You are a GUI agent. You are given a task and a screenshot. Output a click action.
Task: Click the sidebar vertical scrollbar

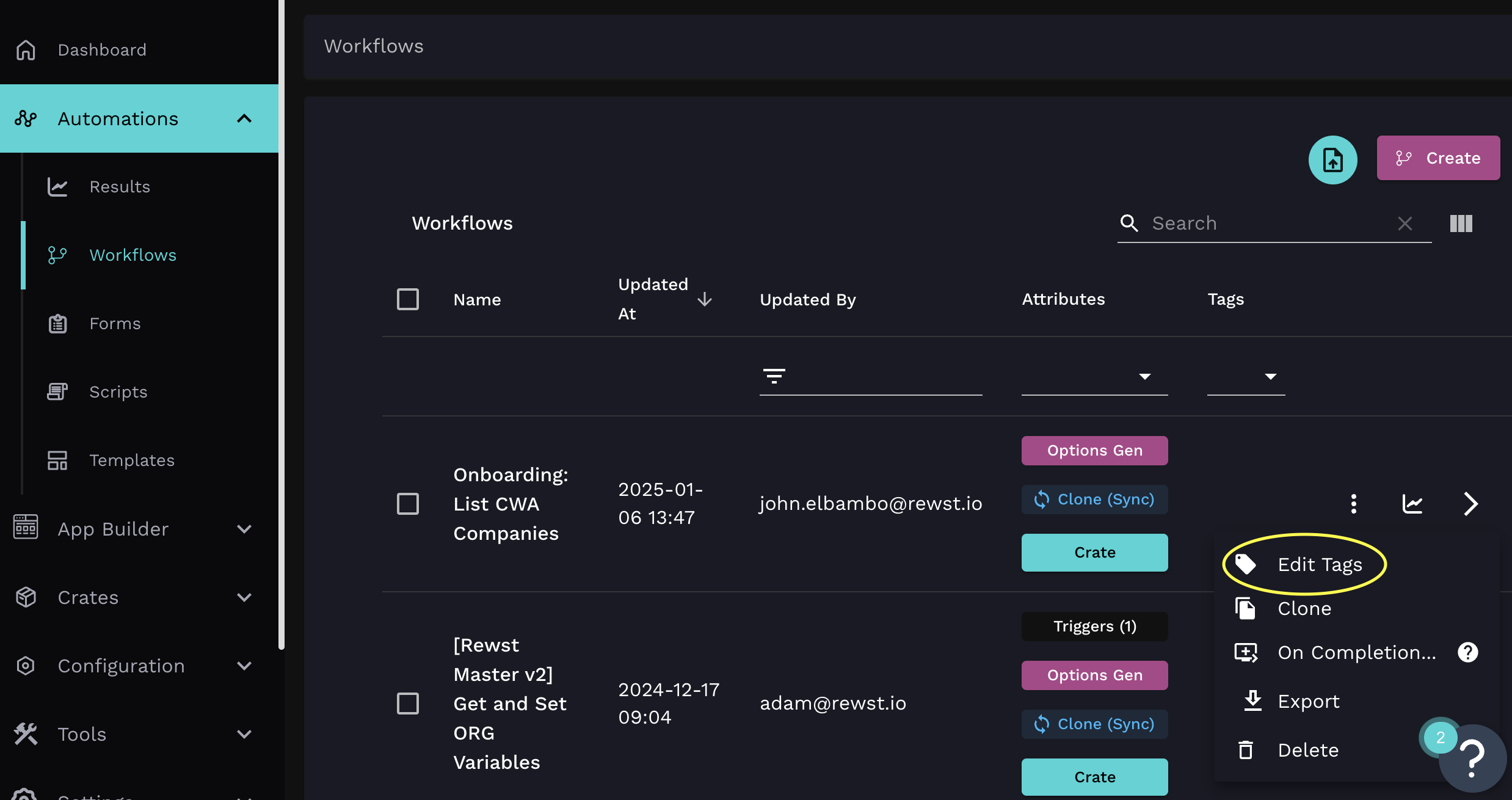(281, 324)
